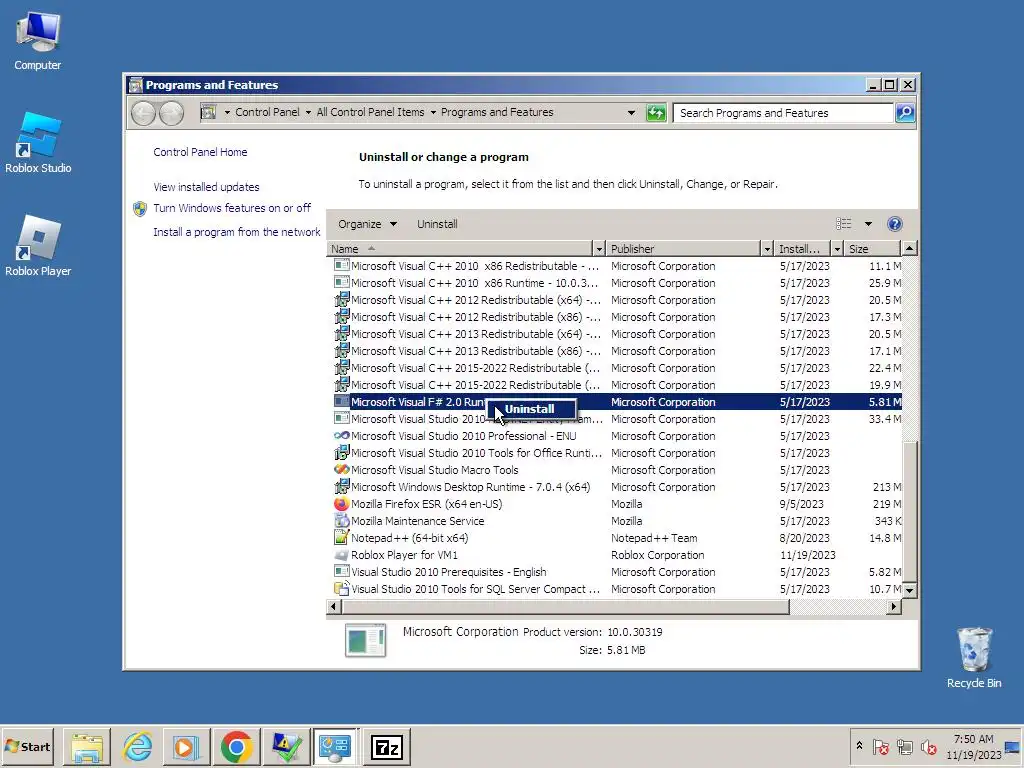1024x768 pixels.
Task: Click the Control Panel taskbar button
Action: click(x=335, y=747)
